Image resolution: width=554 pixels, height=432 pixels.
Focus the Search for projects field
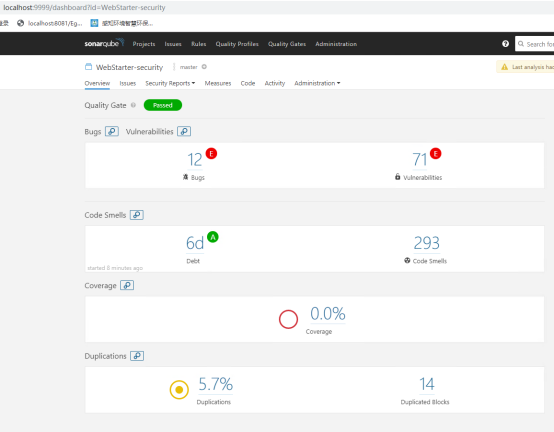point(535,44)
